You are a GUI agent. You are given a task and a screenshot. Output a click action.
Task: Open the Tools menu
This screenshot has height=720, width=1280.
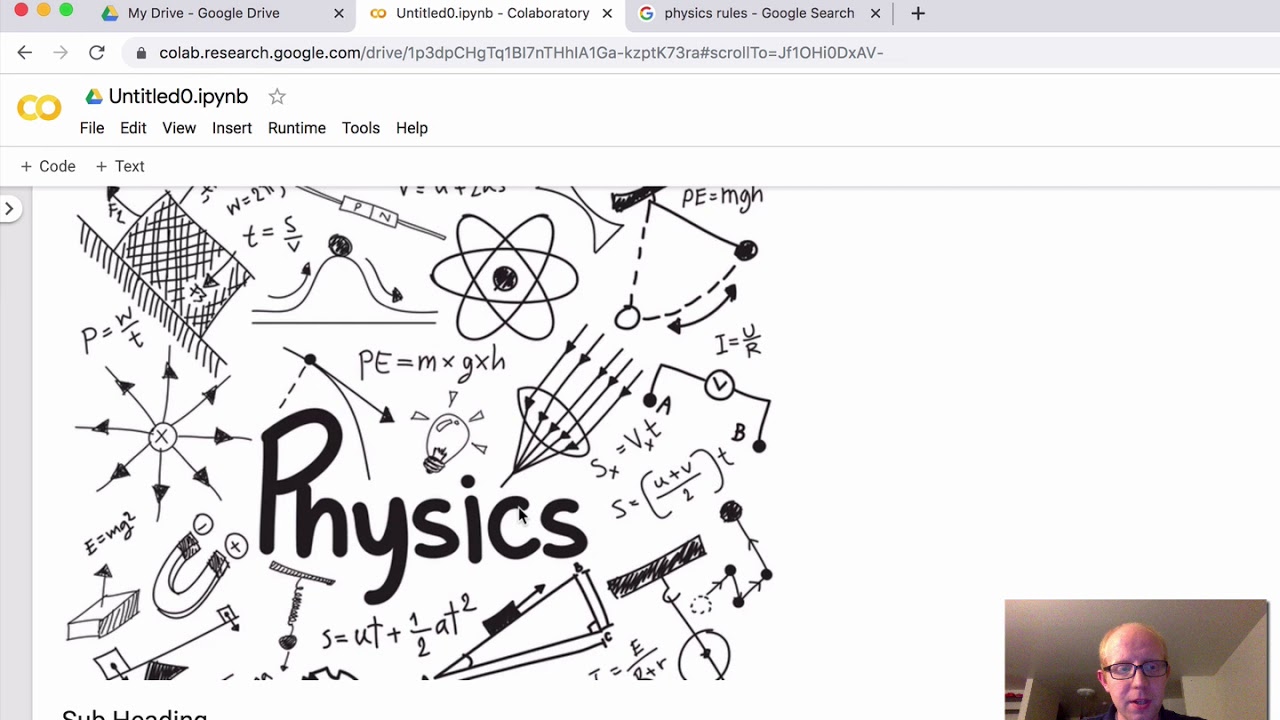[361, 128]
